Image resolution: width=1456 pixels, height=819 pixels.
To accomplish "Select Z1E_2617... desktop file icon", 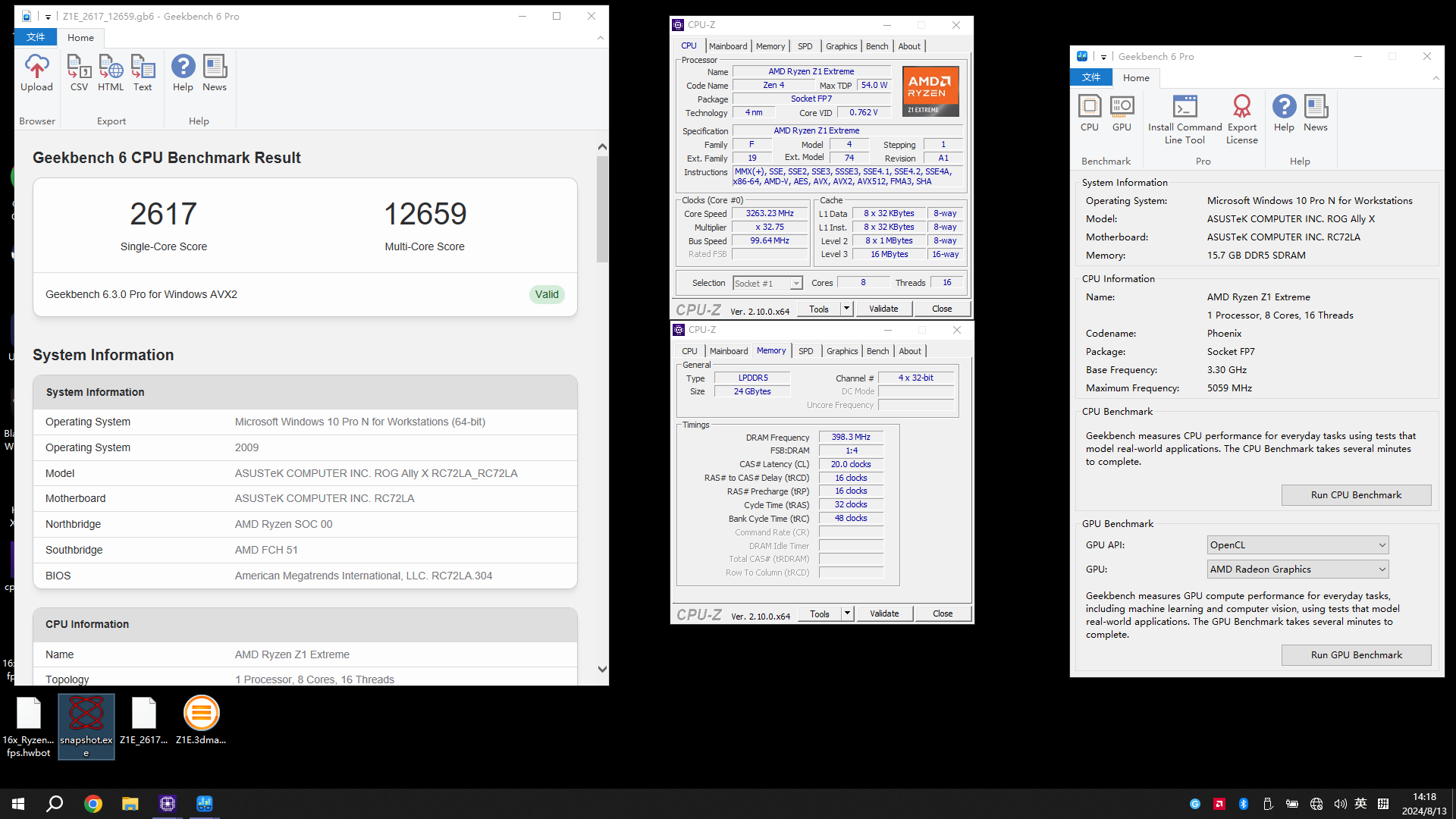I will coord(144,720).
